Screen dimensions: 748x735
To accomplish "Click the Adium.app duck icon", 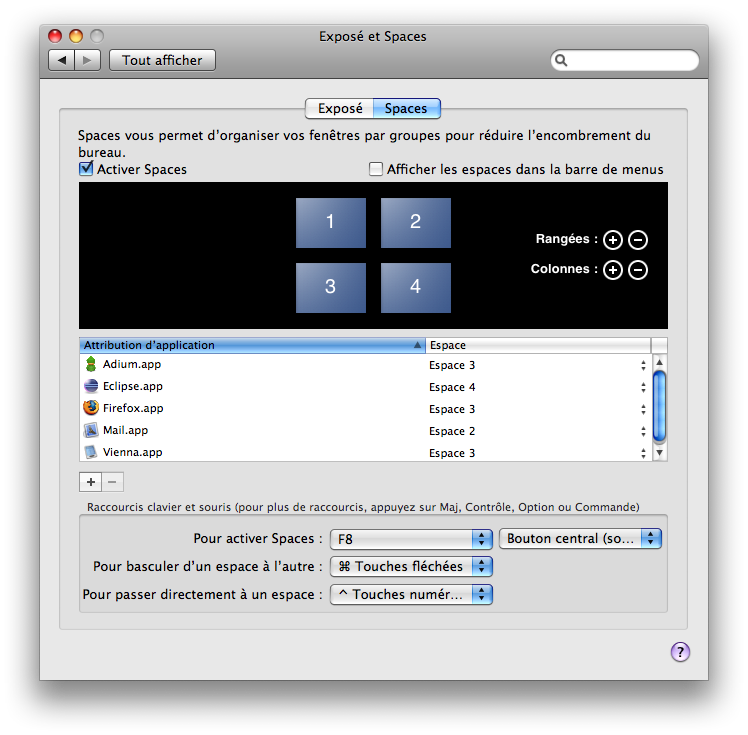I will 91,364.
